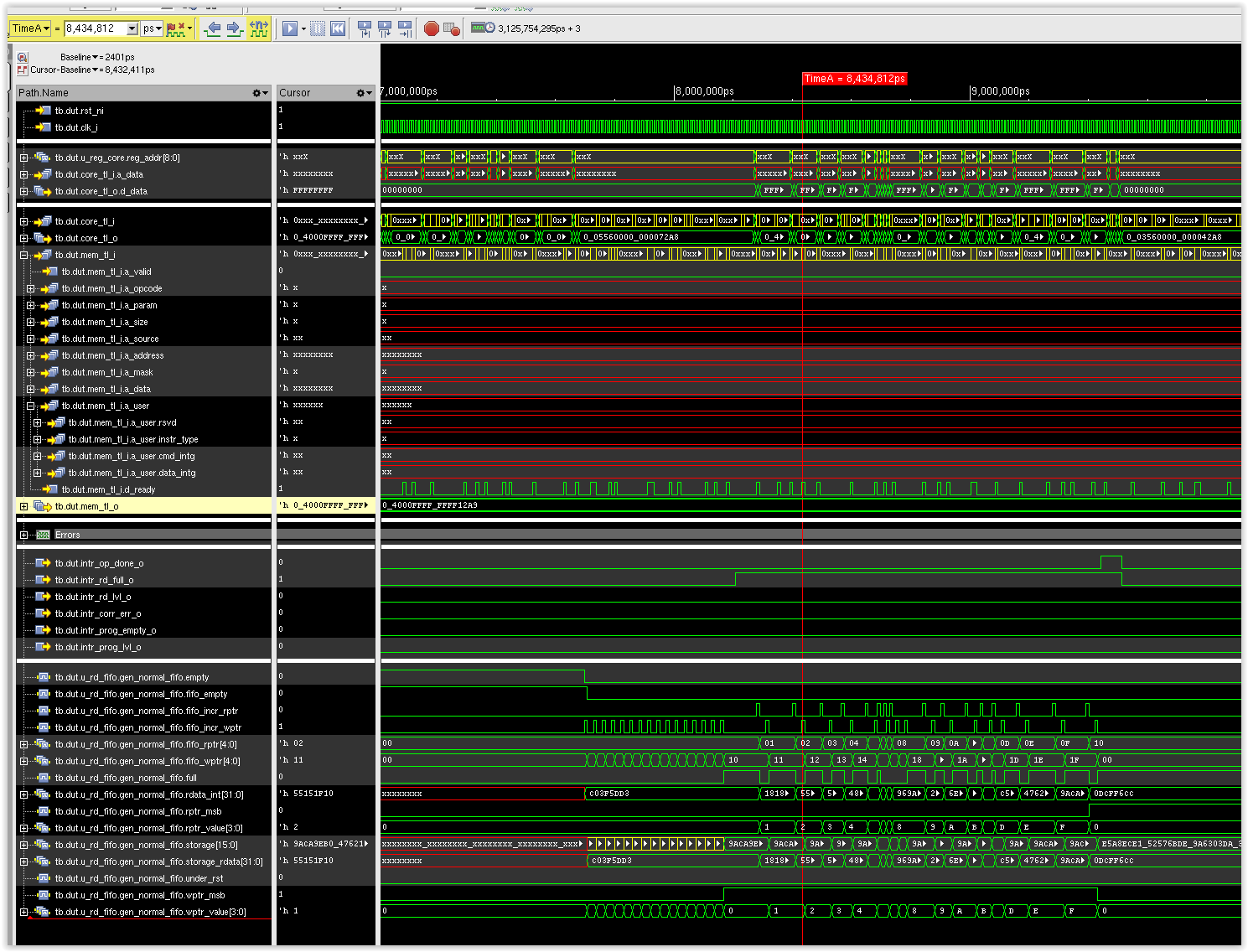
Task: Open the Cursor column gear settings menu
Action: click(362, 92)
